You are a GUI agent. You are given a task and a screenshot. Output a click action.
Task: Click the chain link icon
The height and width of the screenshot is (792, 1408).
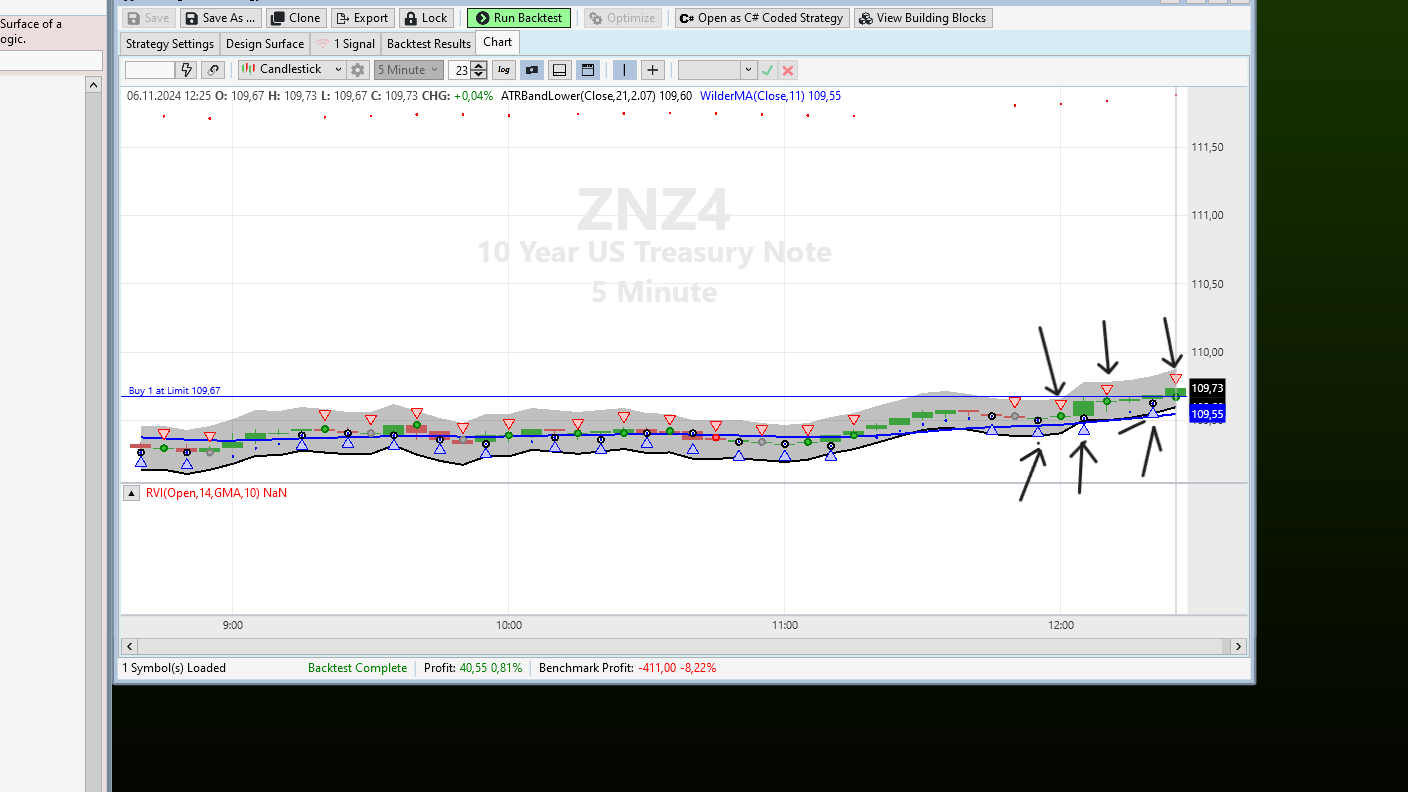[212, 70]
